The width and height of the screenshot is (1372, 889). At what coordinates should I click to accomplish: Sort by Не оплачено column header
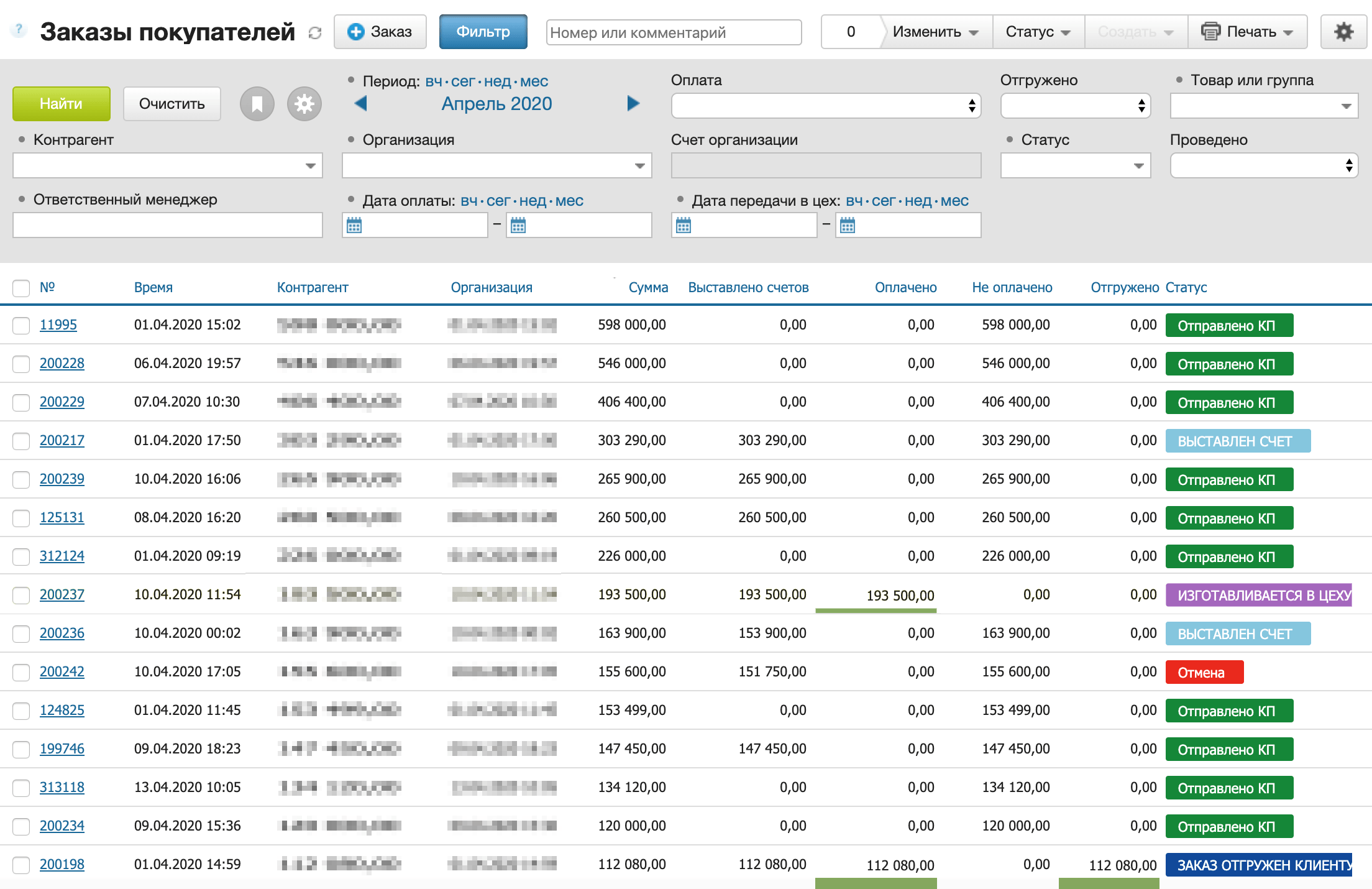coord(1012,287)
